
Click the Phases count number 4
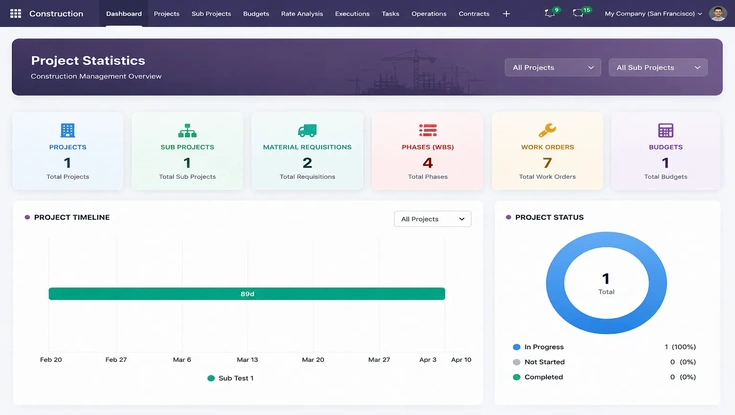tap(428, 163)
